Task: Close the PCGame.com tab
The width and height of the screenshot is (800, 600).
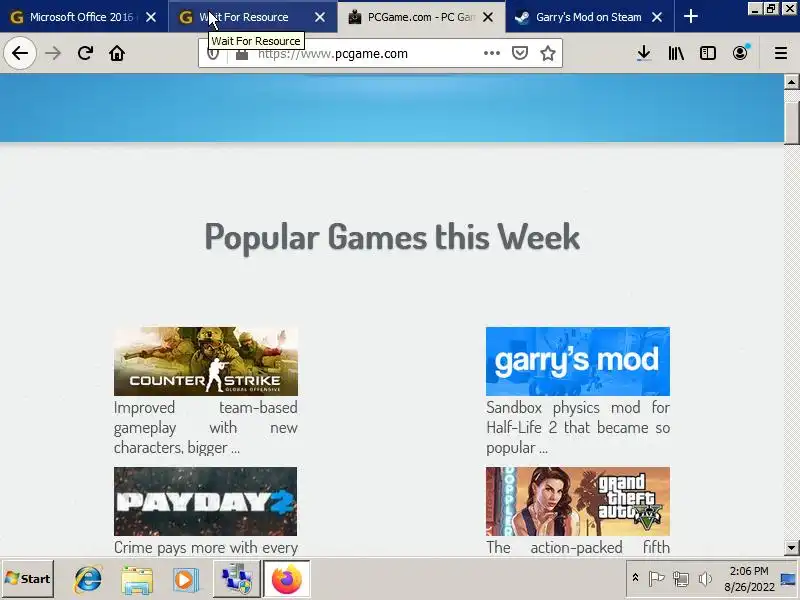Action: point(488,17)
